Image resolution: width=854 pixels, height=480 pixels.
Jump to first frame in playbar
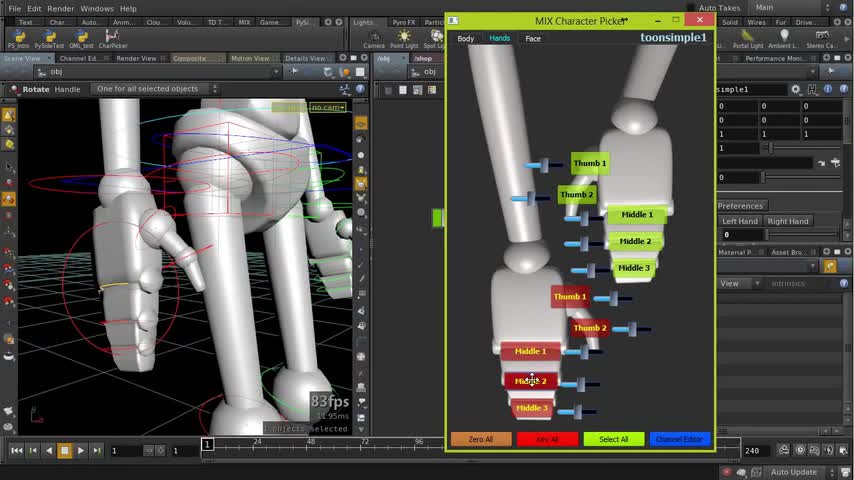click(x=16, y=451)
